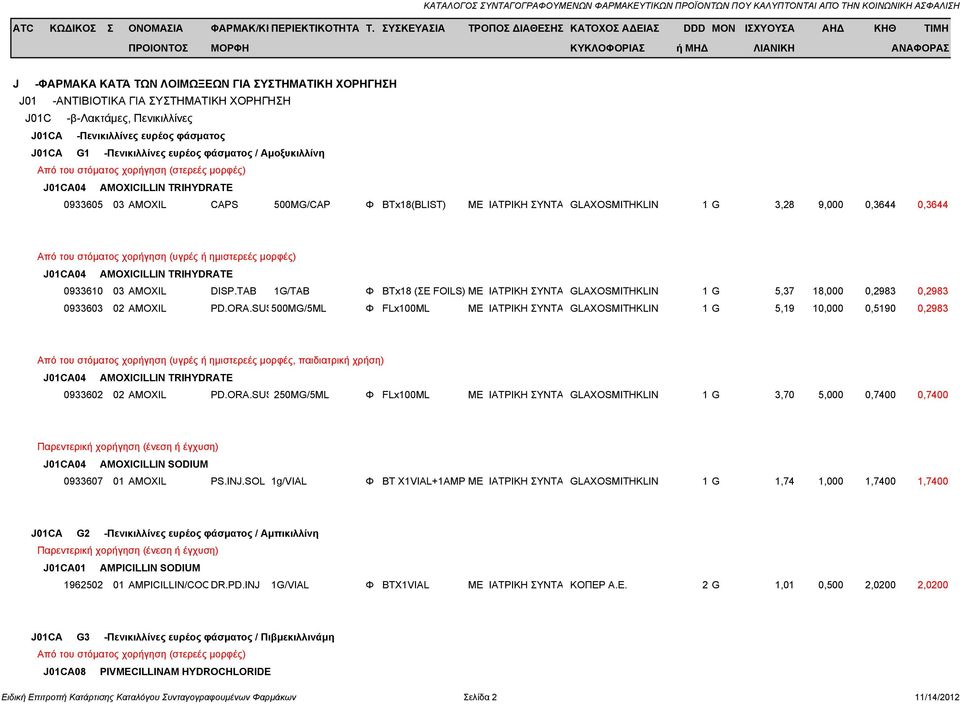Select the ΚΩΔΙΚΟΣ column header
This screenshot has width=960, height=704.
pos(73,28)
